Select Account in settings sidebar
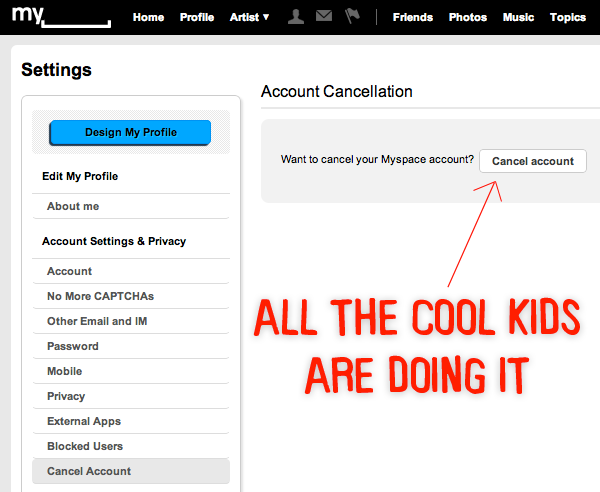 click(131, 271)
